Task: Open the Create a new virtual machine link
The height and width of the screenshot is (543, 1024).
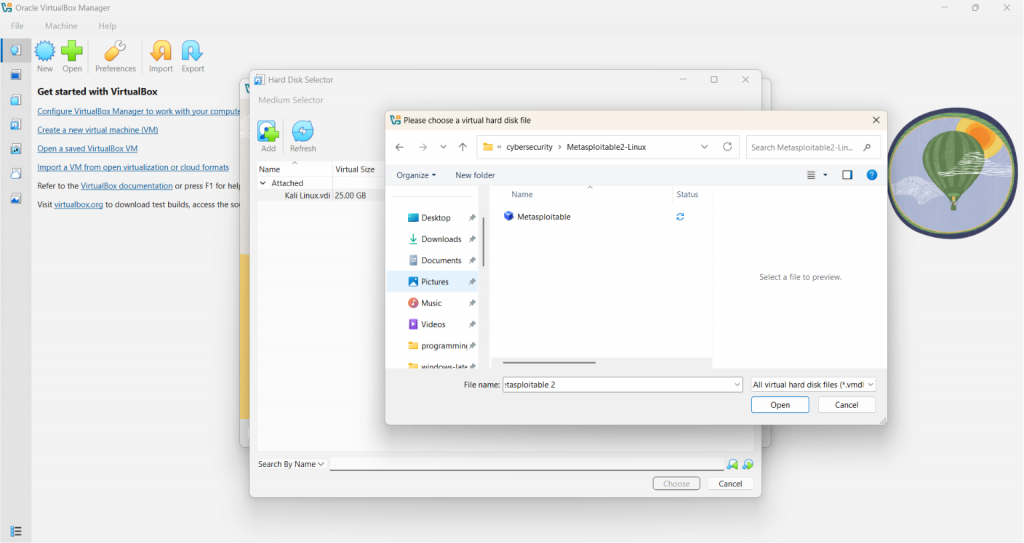Action: coord(97,130)
